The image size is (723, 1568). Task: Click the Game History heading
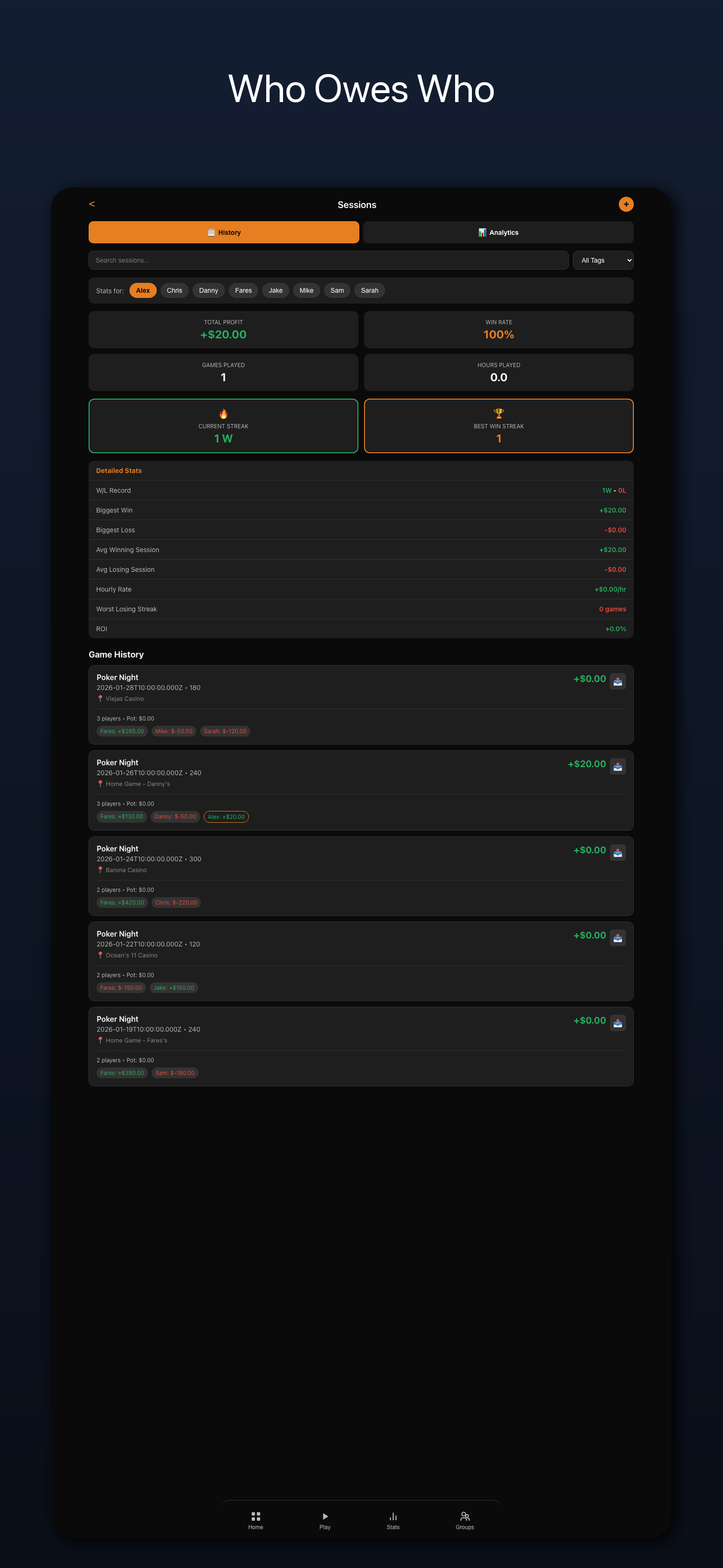click(116, 654)
